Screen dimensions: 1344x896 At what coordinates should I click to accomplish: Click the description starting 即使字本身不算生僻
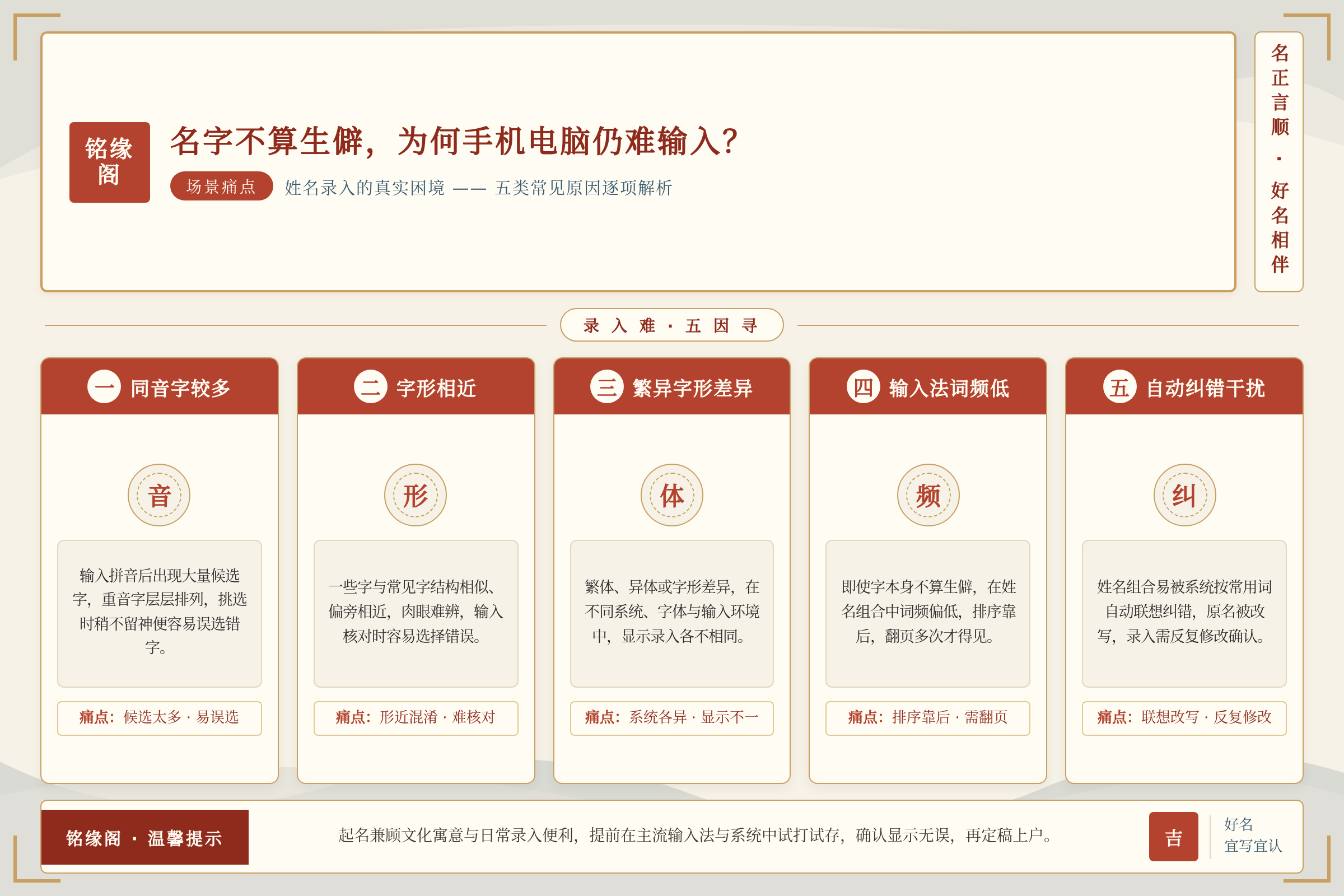(928, 611)
